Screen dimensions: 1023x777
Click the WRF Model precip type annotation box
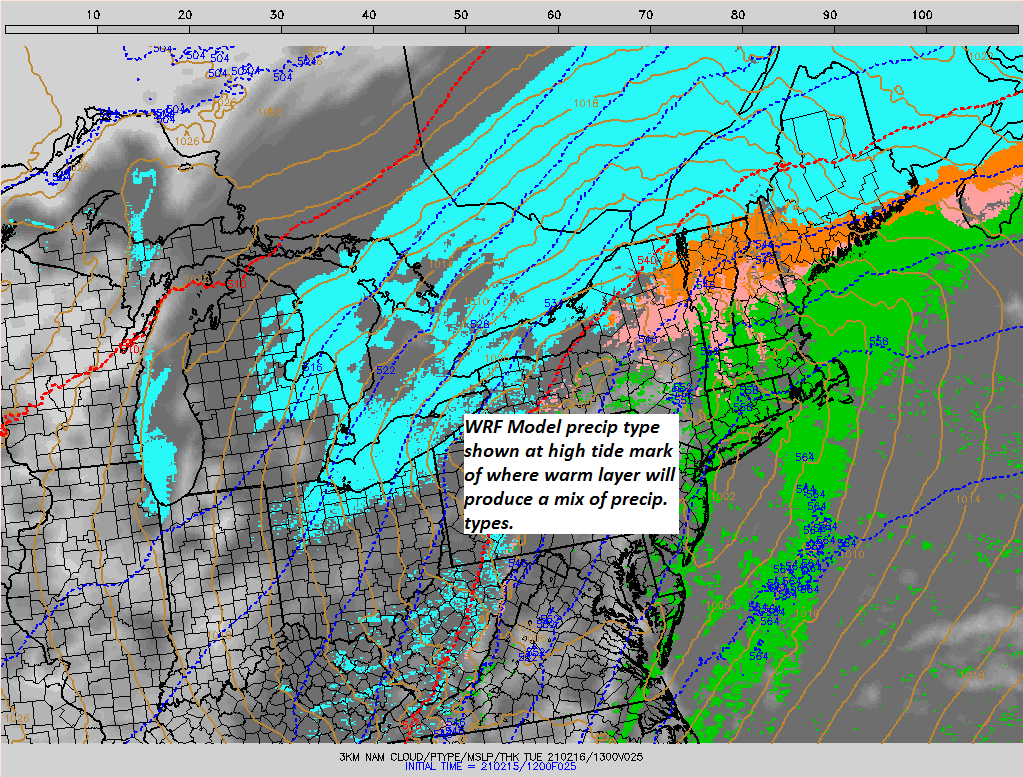tap(572, 475)
